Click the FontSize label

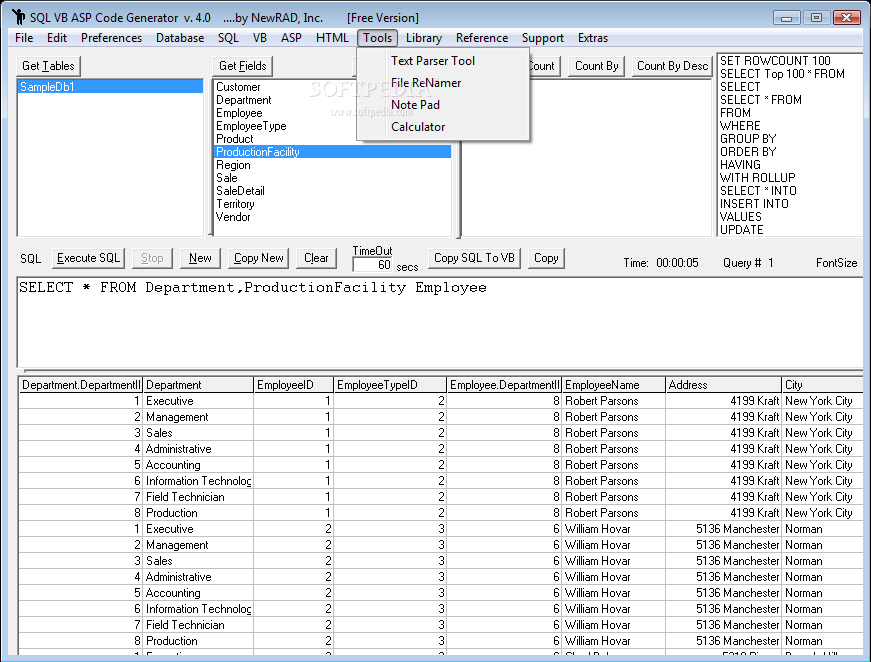coord(837,263)
